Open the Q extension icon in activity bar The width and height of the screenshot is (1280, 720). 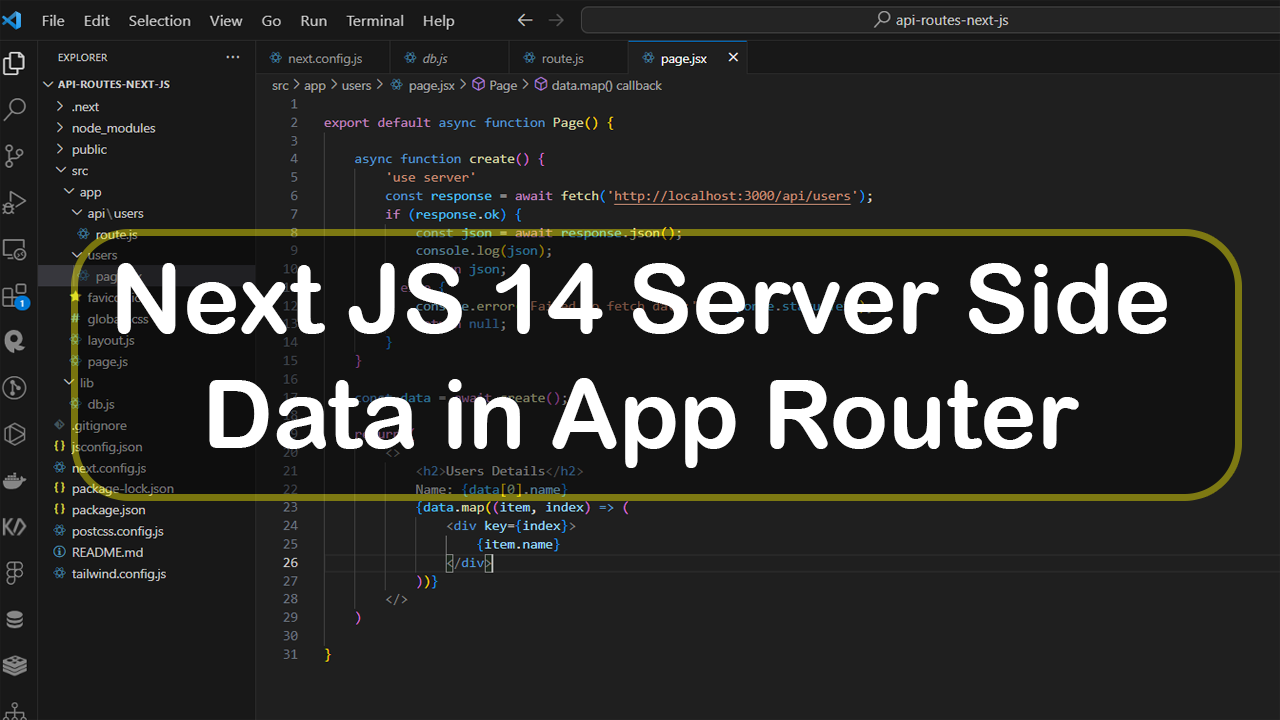click(15, 342)
